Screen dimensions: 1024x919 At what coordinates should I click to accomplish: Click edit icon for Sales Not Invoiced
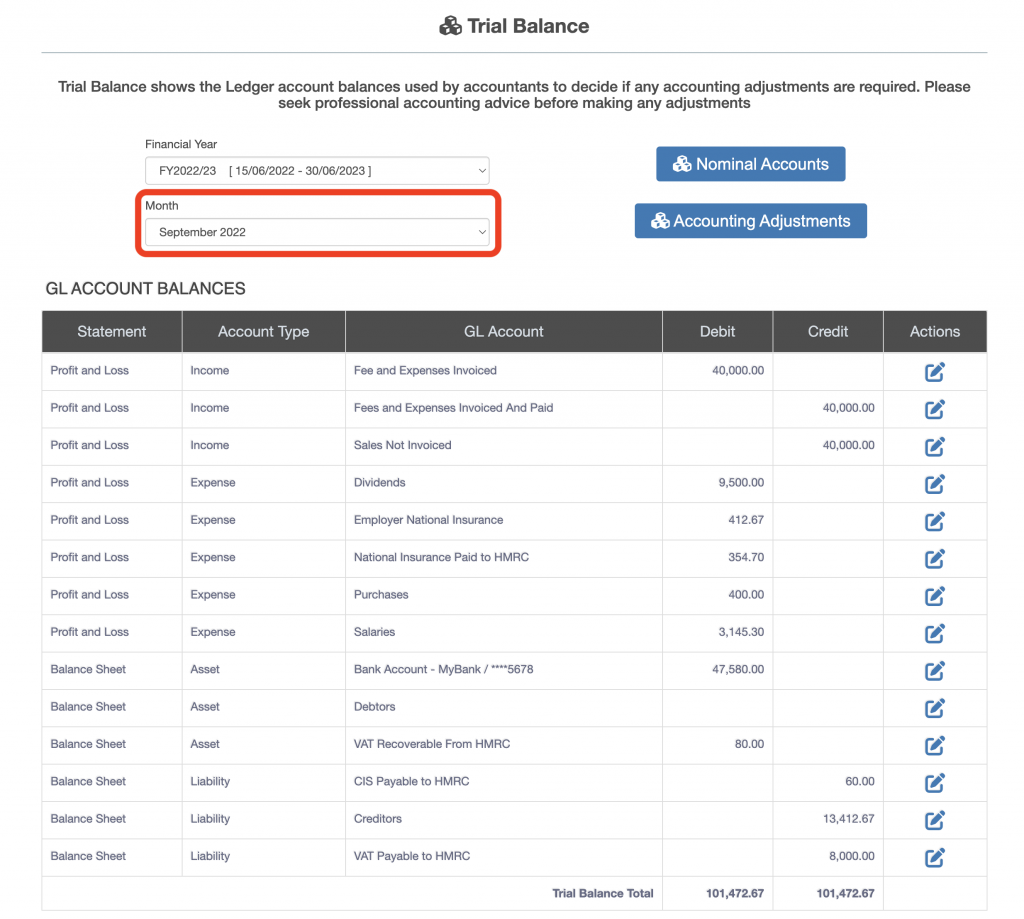(934, 447)
